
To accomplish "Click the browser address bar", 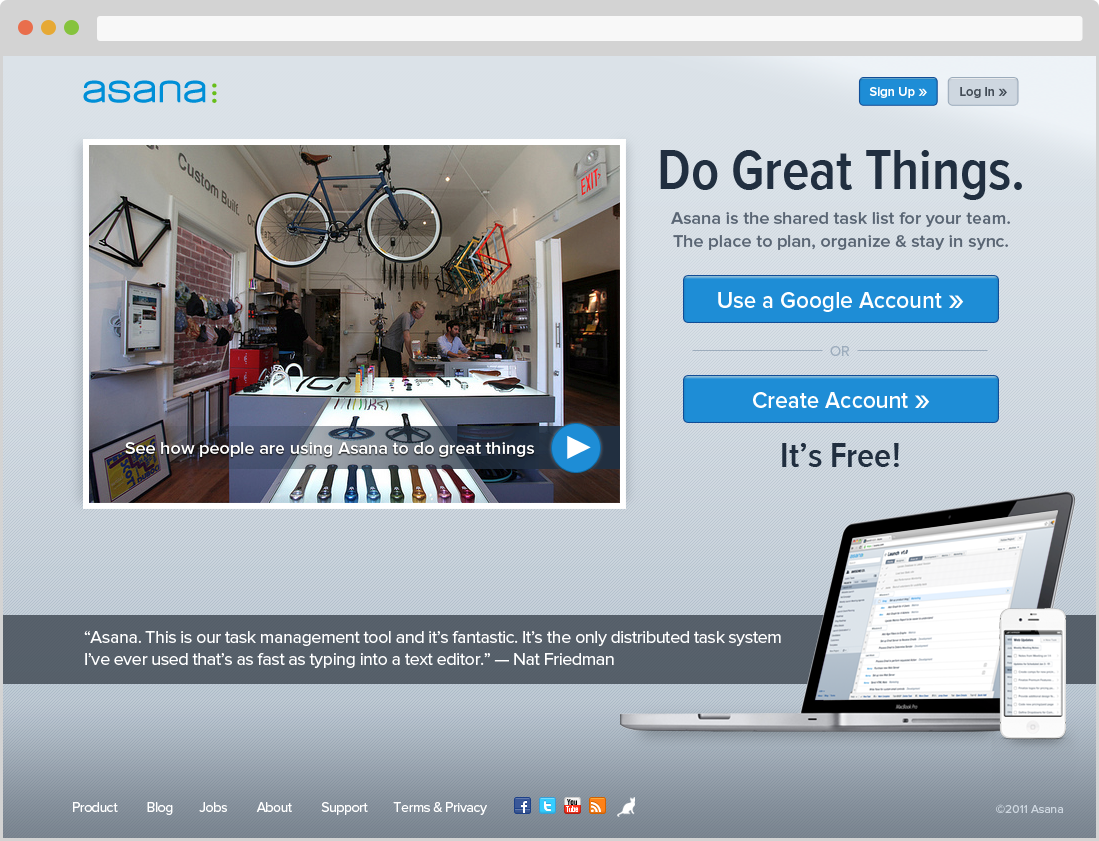I will 589,28.
